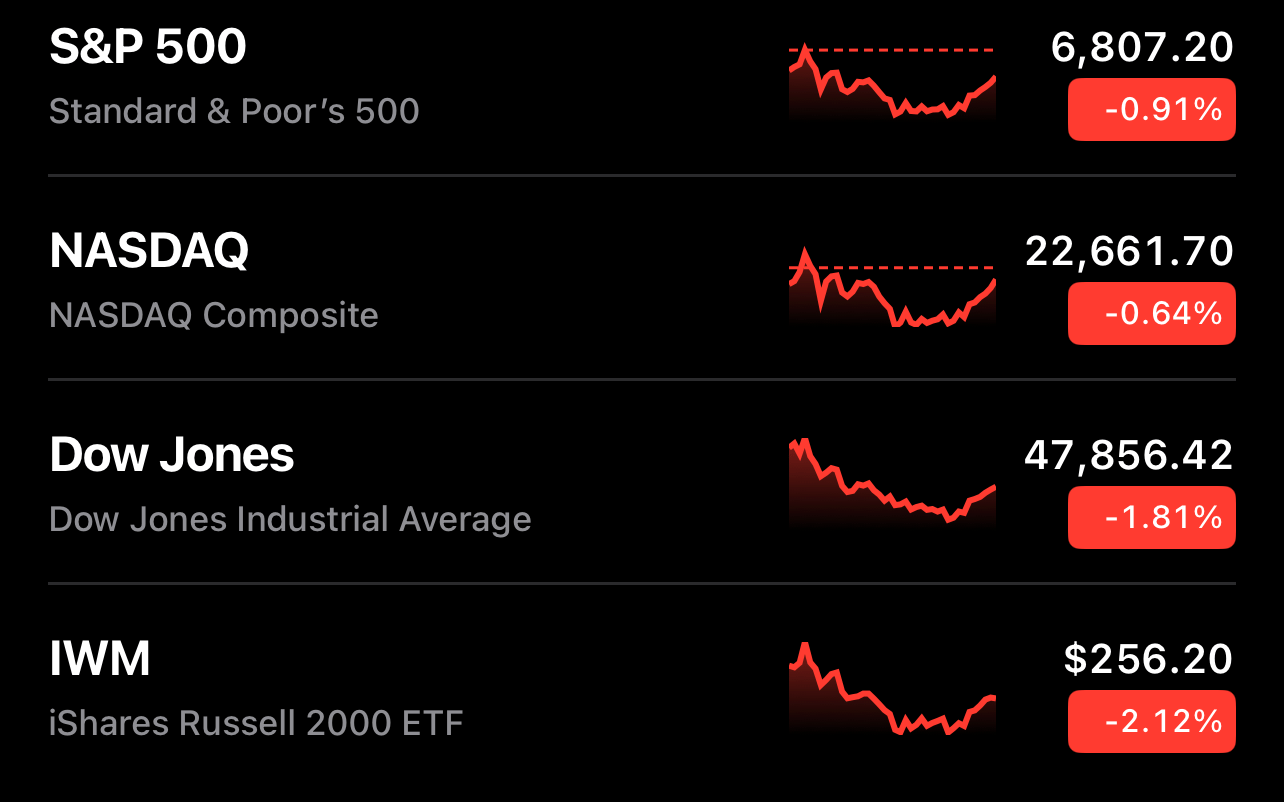
Task: Select the S&P 500 ticker name
Action: (147, 47)
